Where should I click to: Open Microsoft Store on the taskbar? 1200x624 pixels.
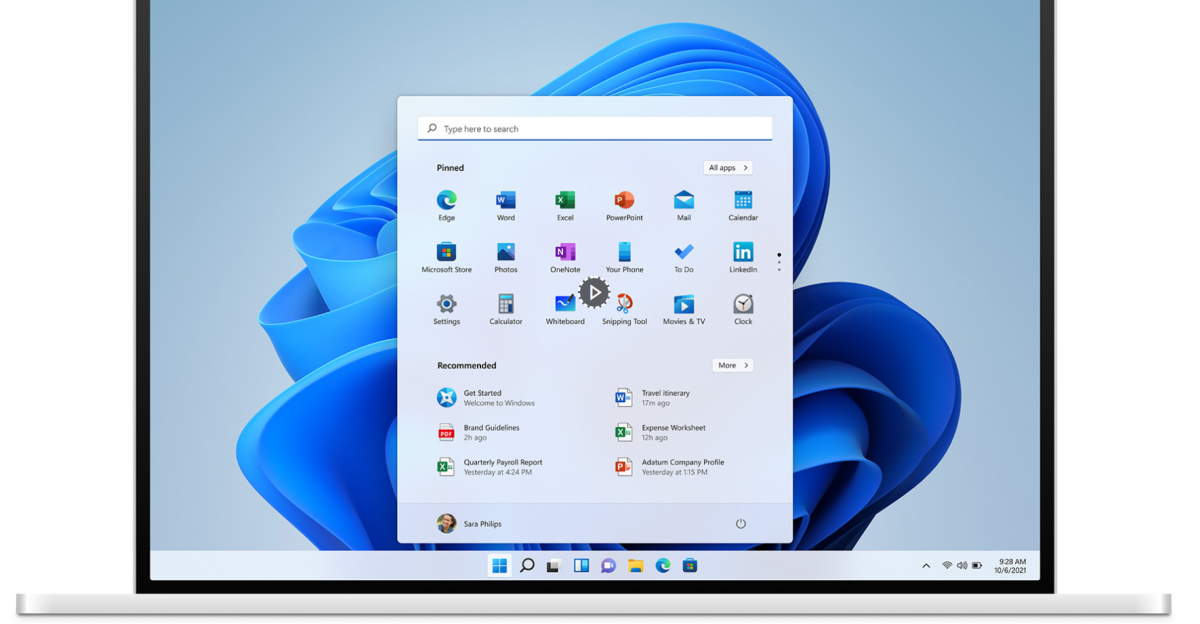point(689,566)
